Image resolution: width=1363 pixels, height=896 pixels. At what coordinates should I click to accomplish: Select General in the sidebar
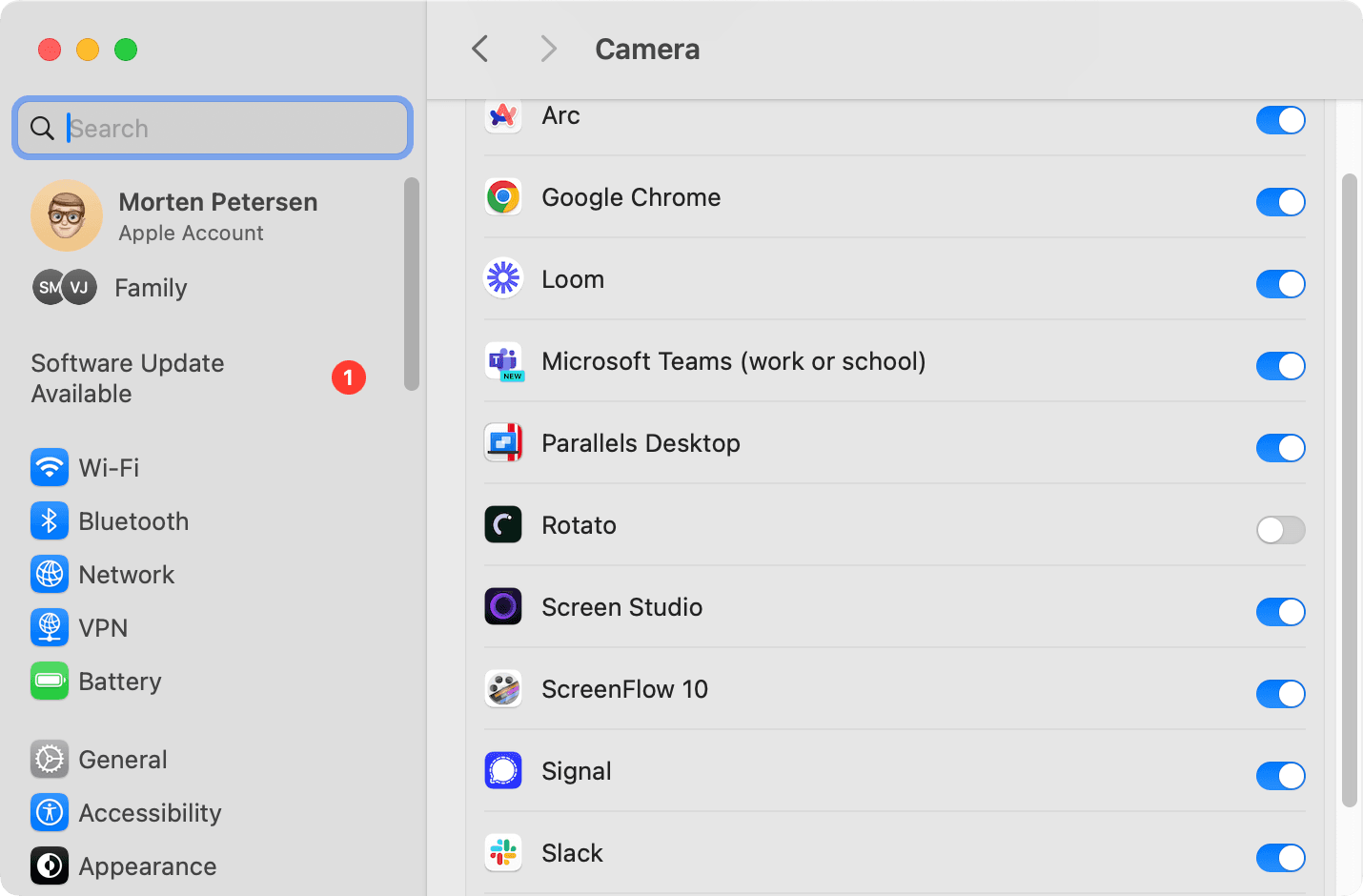[123, 759]
